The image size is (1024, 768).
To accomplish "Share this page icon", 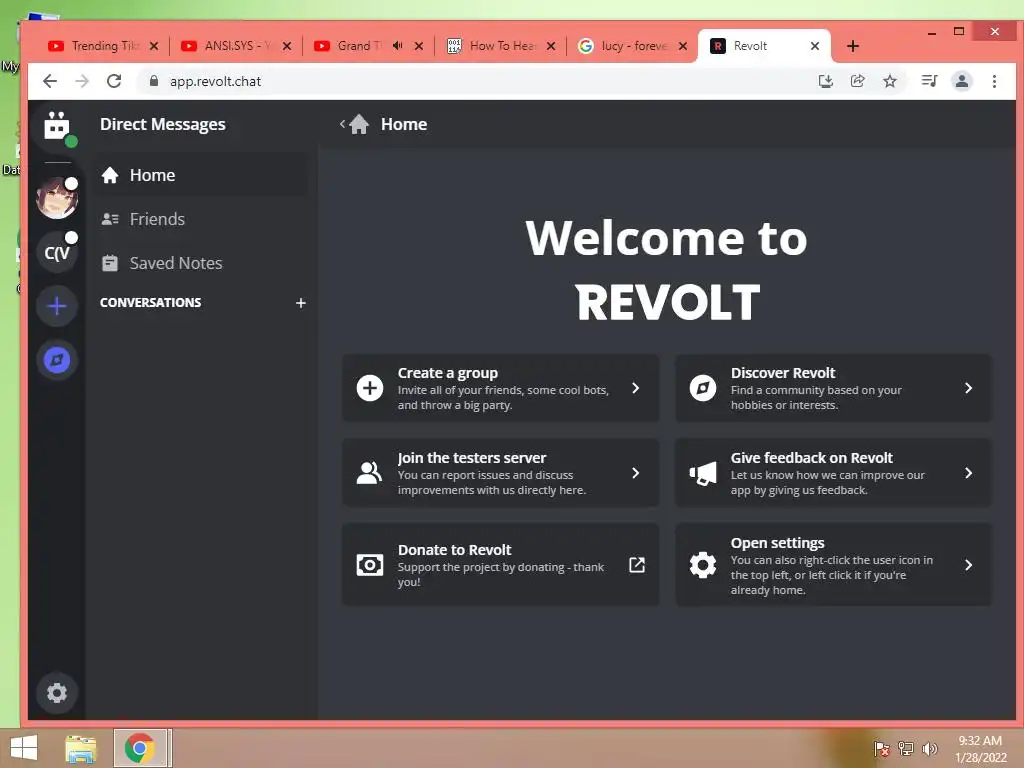I will point(857,81).
